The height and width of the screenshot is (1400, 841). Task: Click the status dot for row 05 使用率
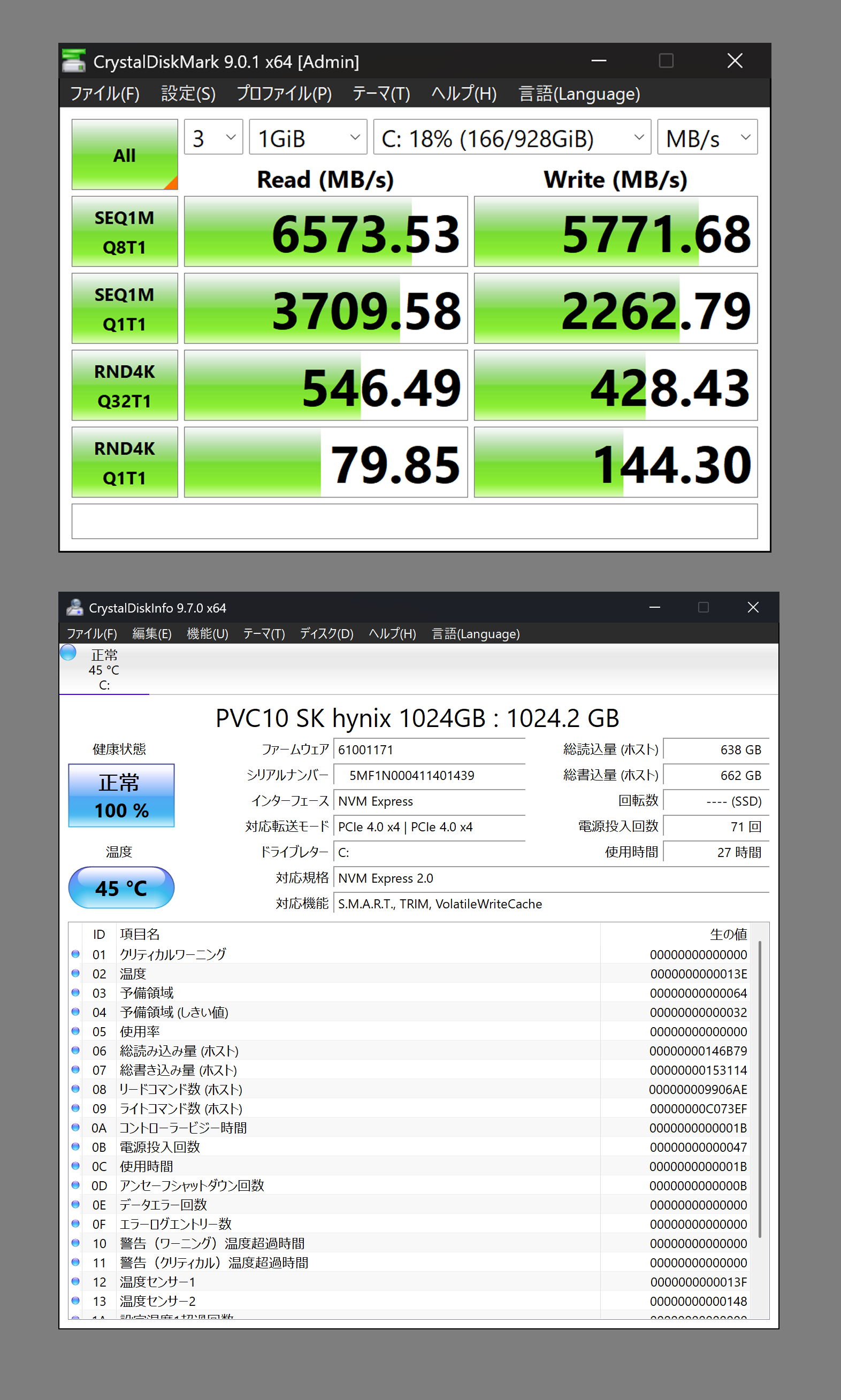(75, 1031)
